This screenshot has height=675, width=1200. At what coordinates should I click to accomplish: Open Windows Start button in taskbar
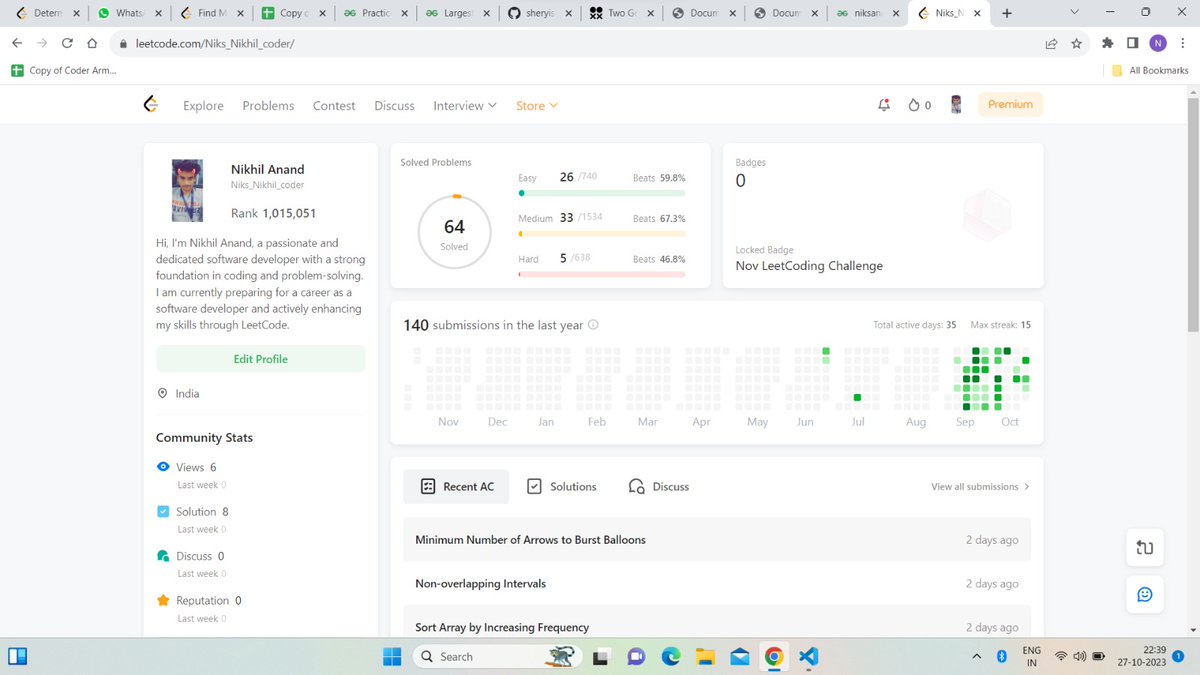(392, 656)
